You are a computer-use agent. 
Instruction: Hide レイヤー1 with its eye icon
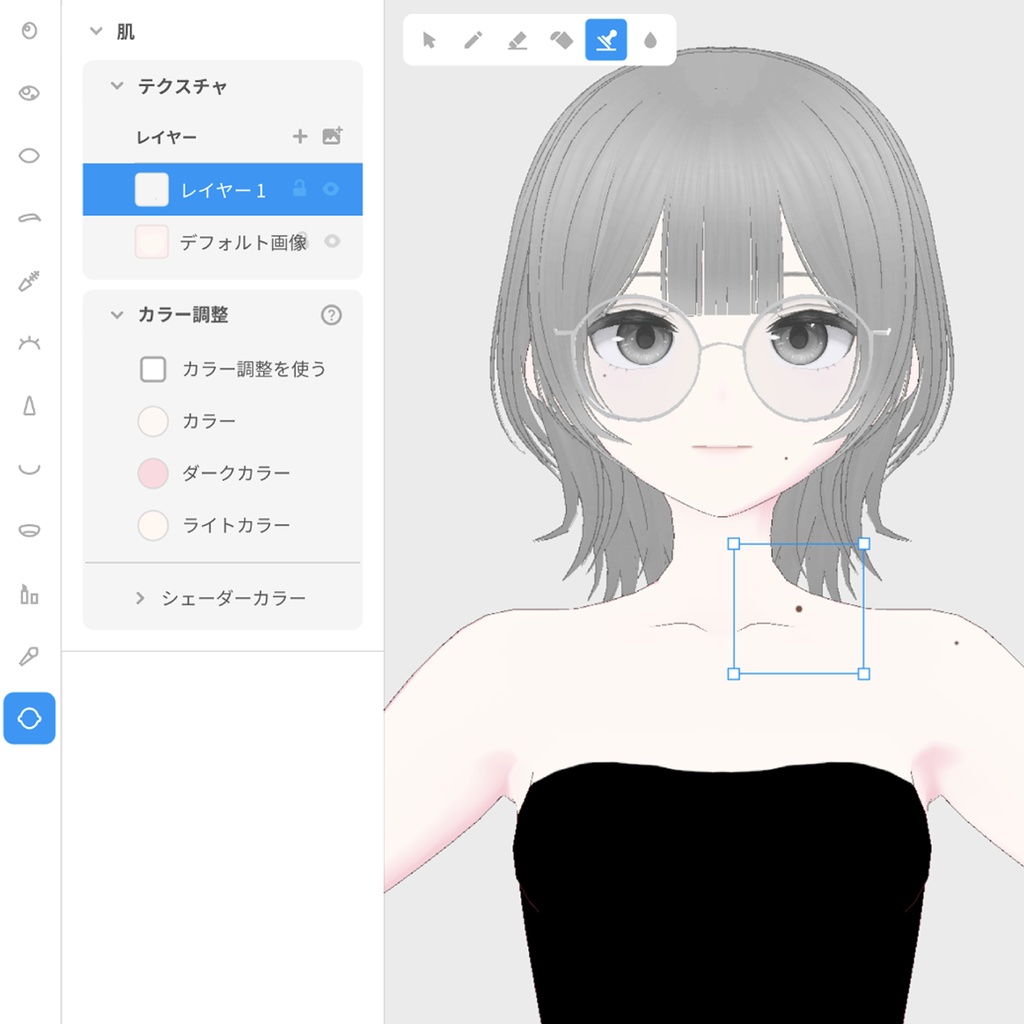coord(331,189)
